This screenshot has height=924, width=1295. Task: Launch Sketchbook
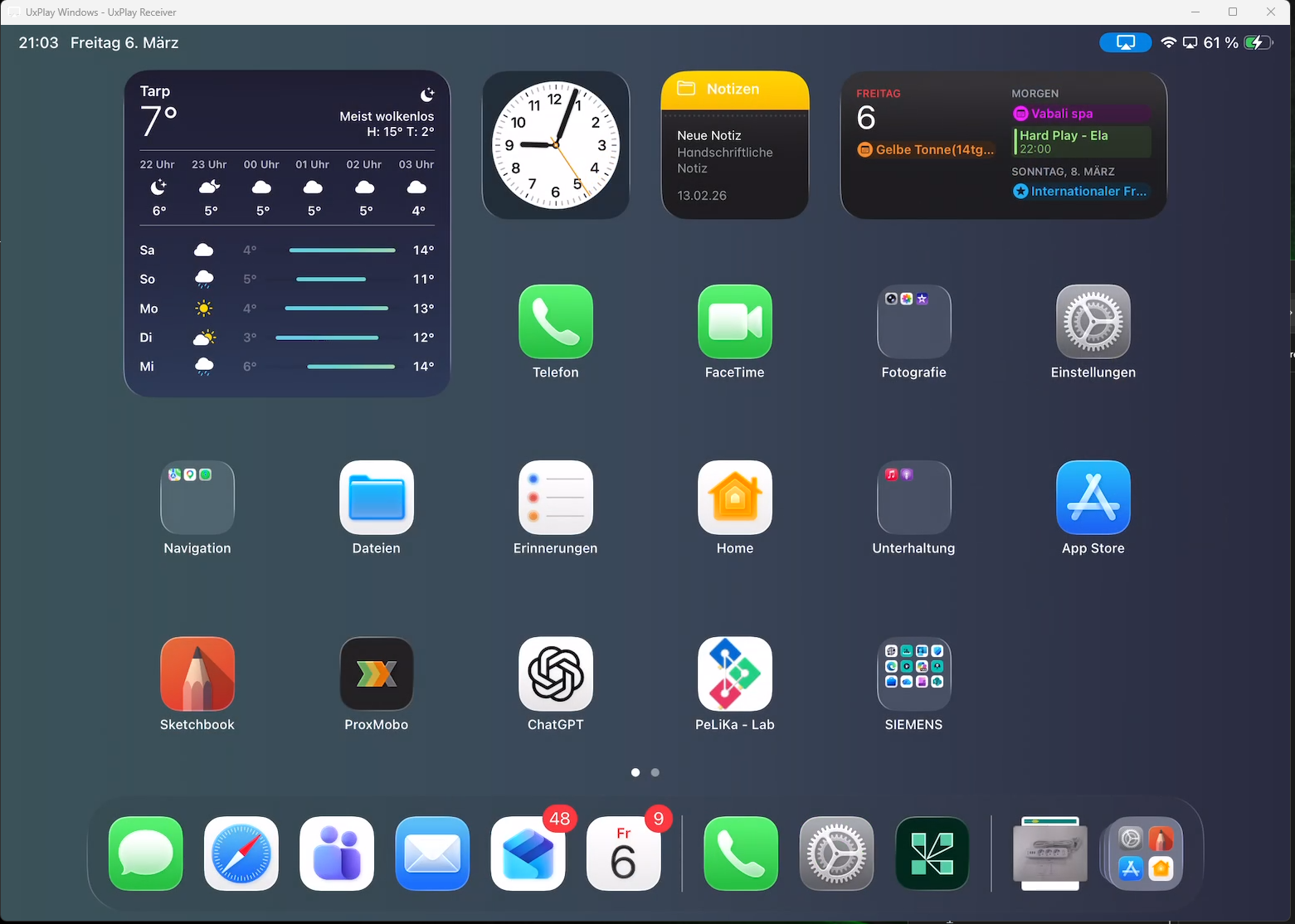[197, 674]
